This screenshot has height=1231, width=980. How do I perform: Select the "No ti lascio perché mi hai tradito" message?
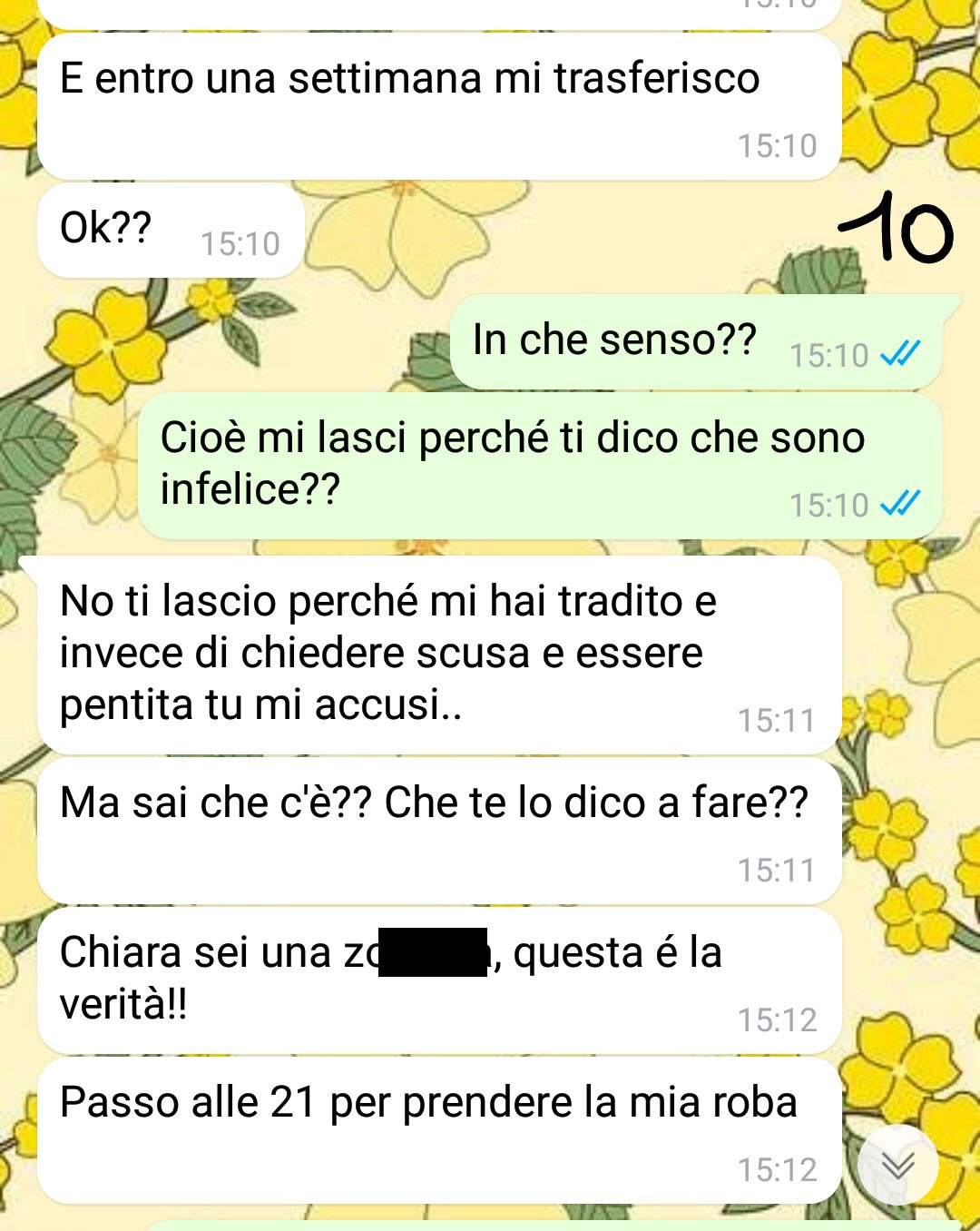pyautogui.click(x=439, y=655)
